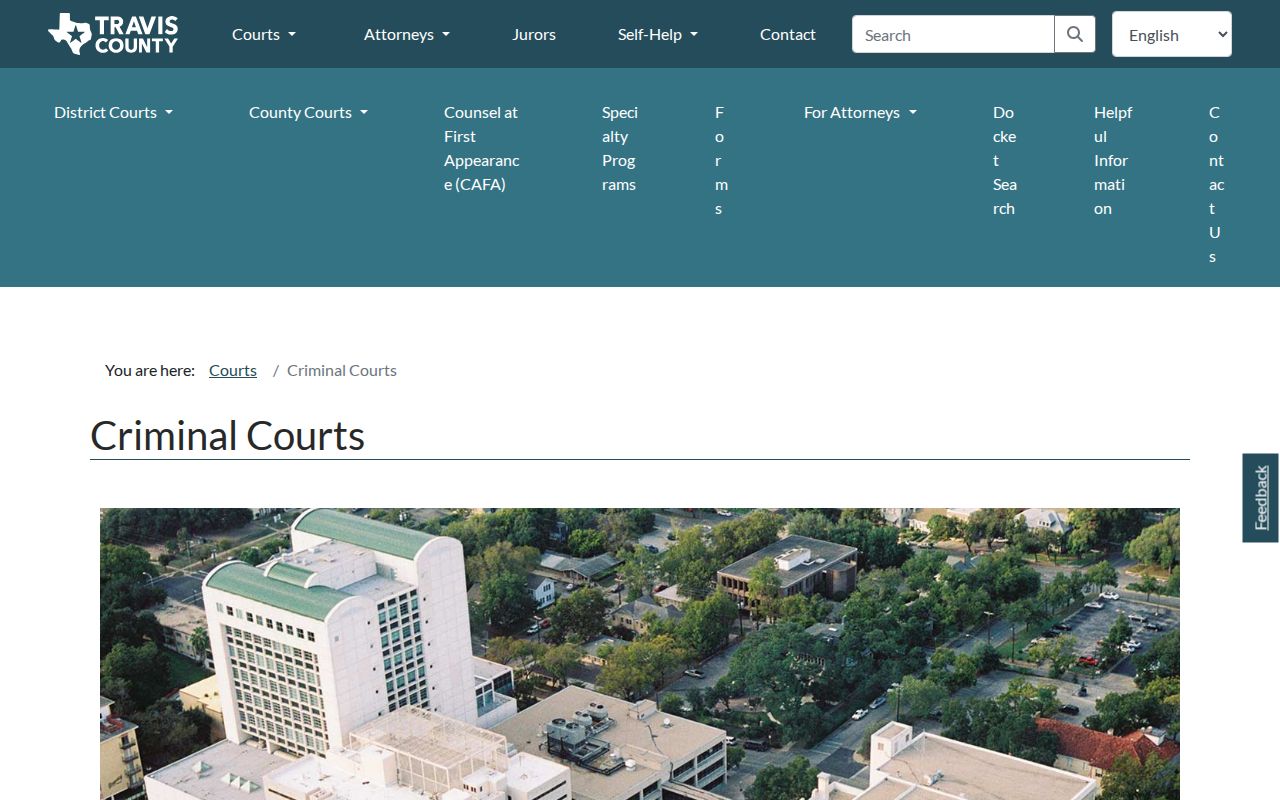Open the Specialty Programs page

(620, 148)
